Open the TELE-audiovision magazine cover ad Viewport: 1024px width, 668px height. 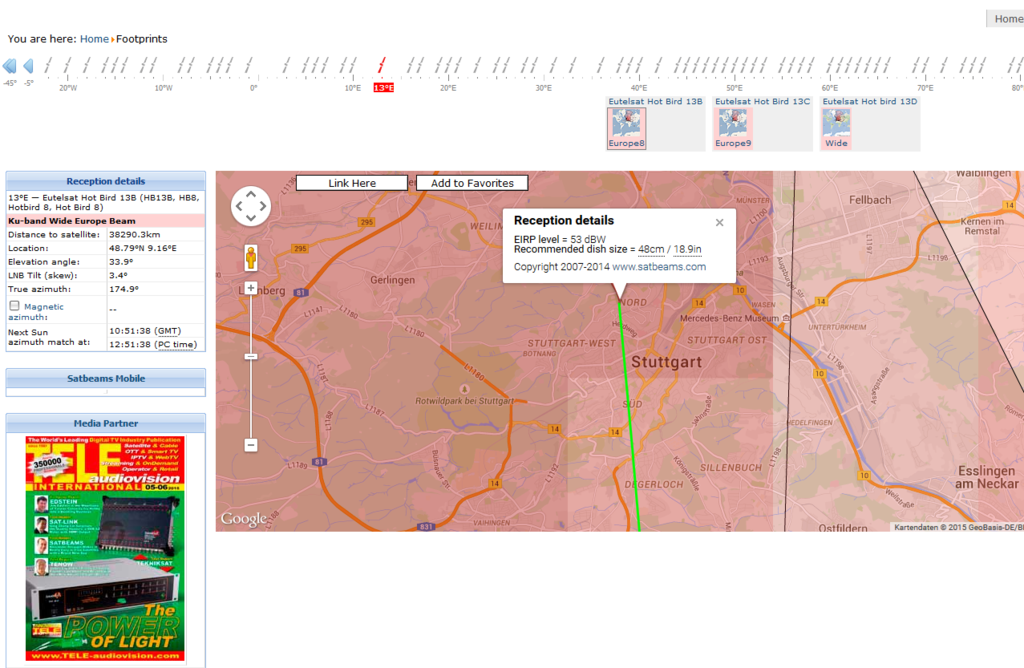point(105,549)
